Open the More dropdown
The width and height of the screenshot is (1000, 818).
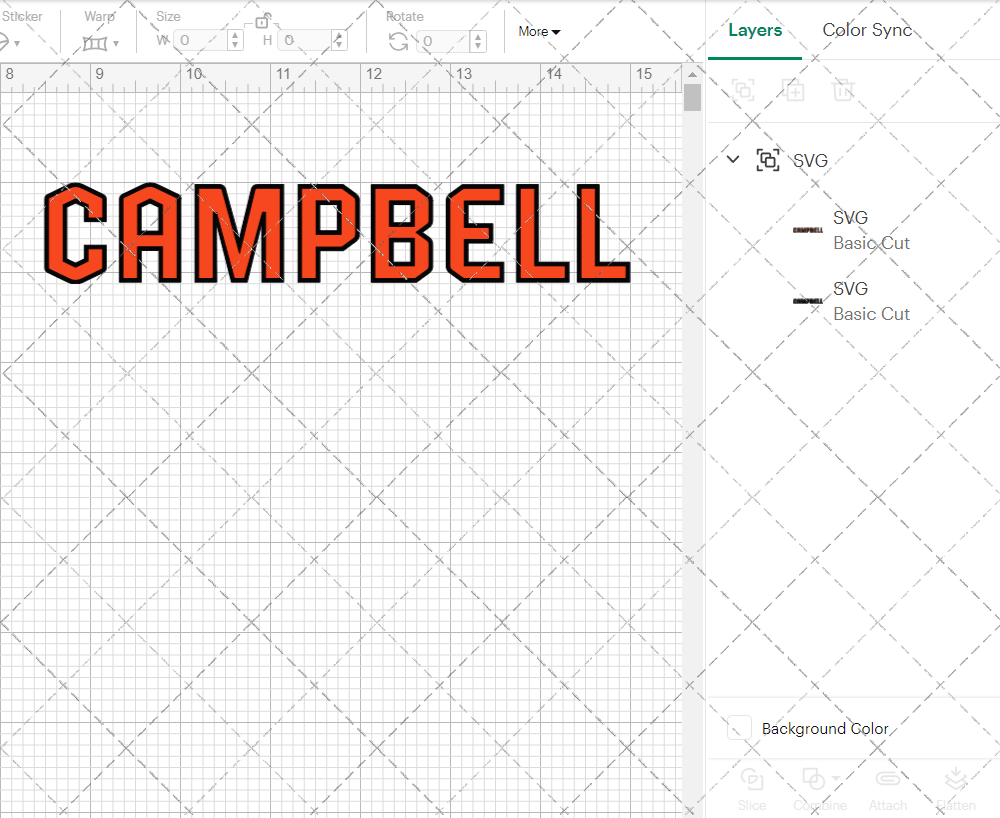pyautogui.click(x=539, y=31)
